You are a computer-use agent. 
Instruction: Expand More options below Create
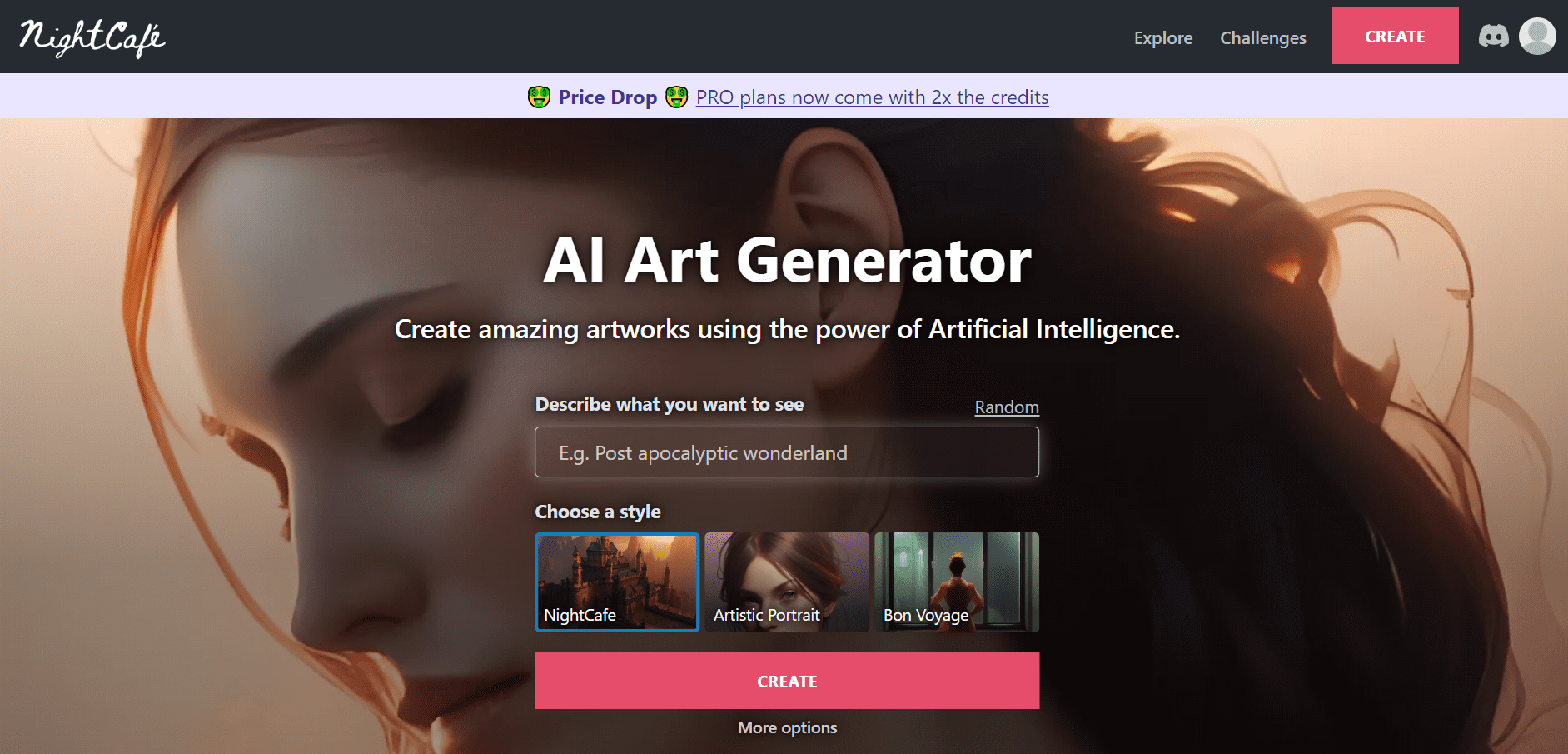(787, 727)
